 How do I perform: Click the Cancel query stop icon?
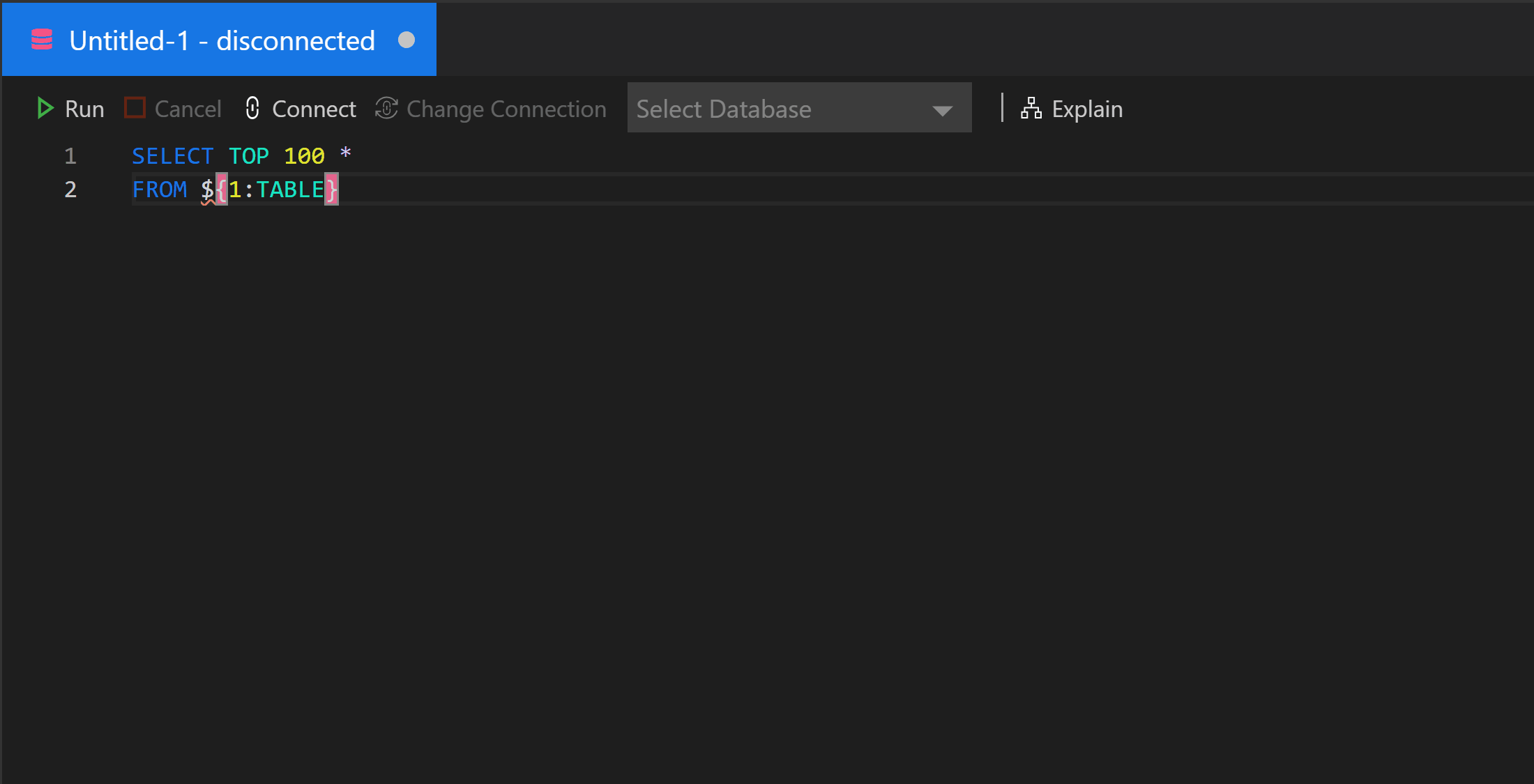(x=135, y=108)
